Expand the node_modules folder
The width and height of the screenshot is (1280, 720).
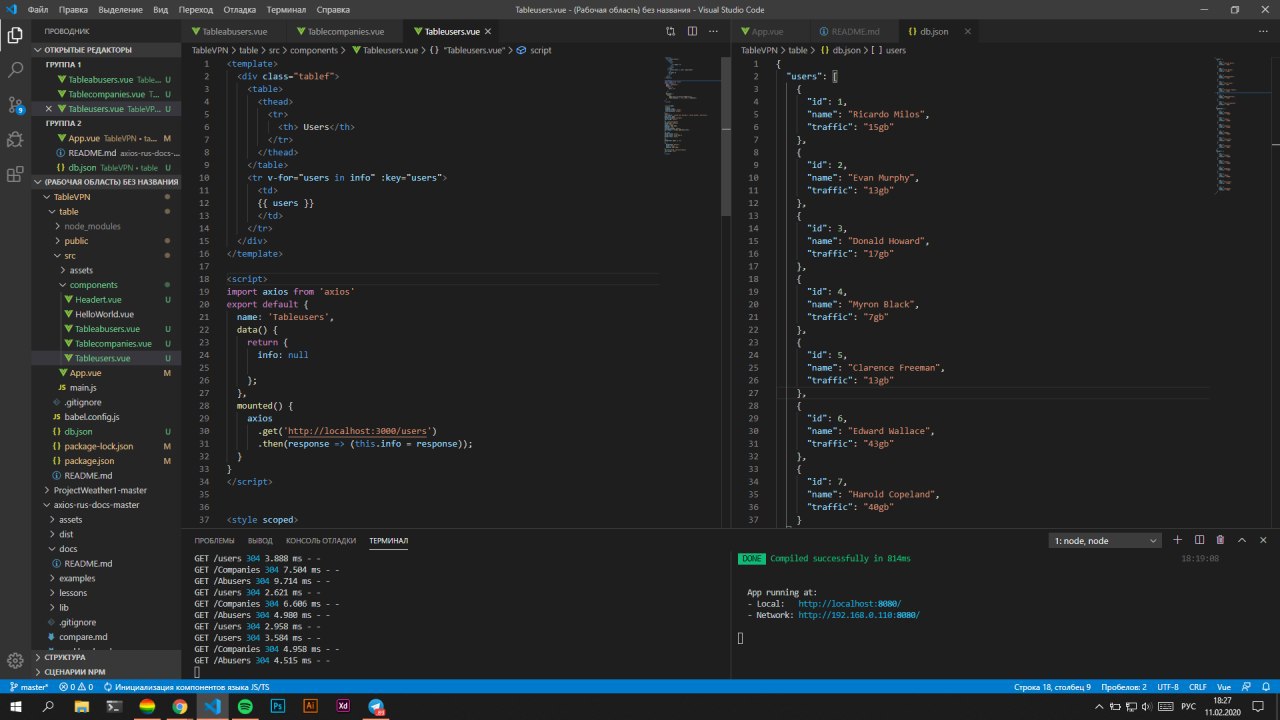pyautogui.click(x=106, y=226)
